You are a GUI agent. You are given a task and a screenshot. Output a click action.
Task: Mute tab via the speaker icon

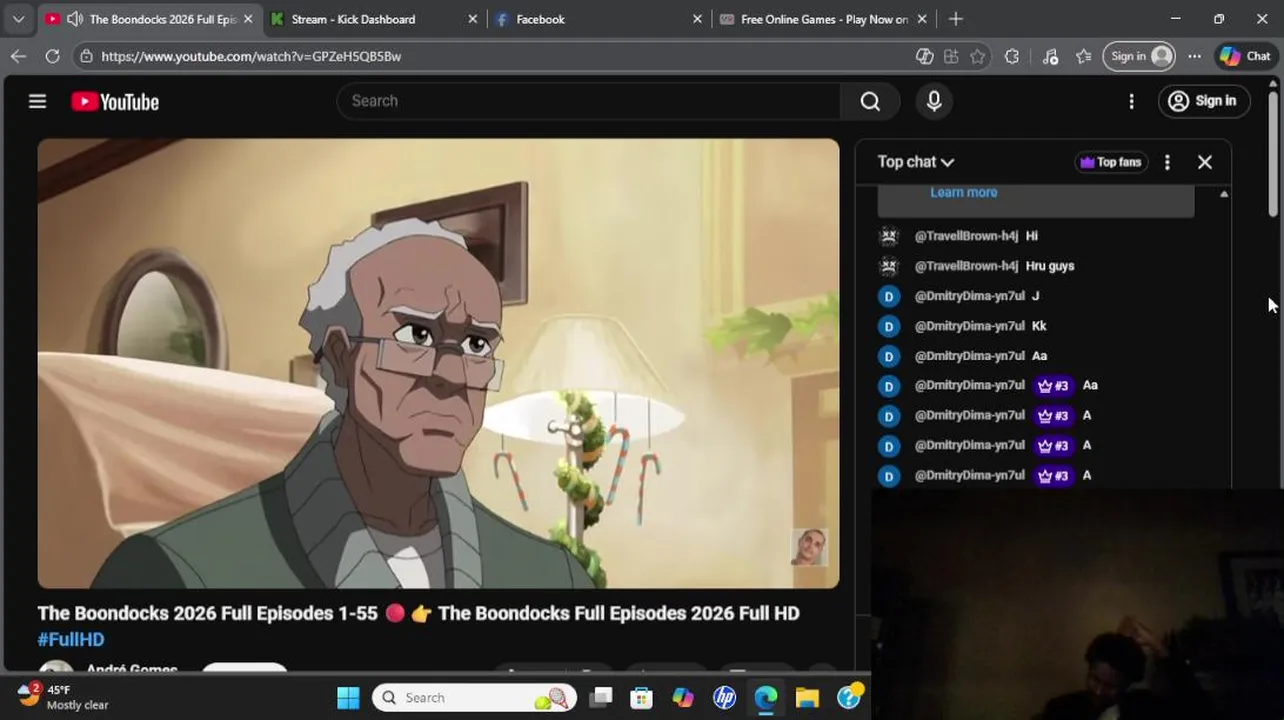[x=75, y=19]
